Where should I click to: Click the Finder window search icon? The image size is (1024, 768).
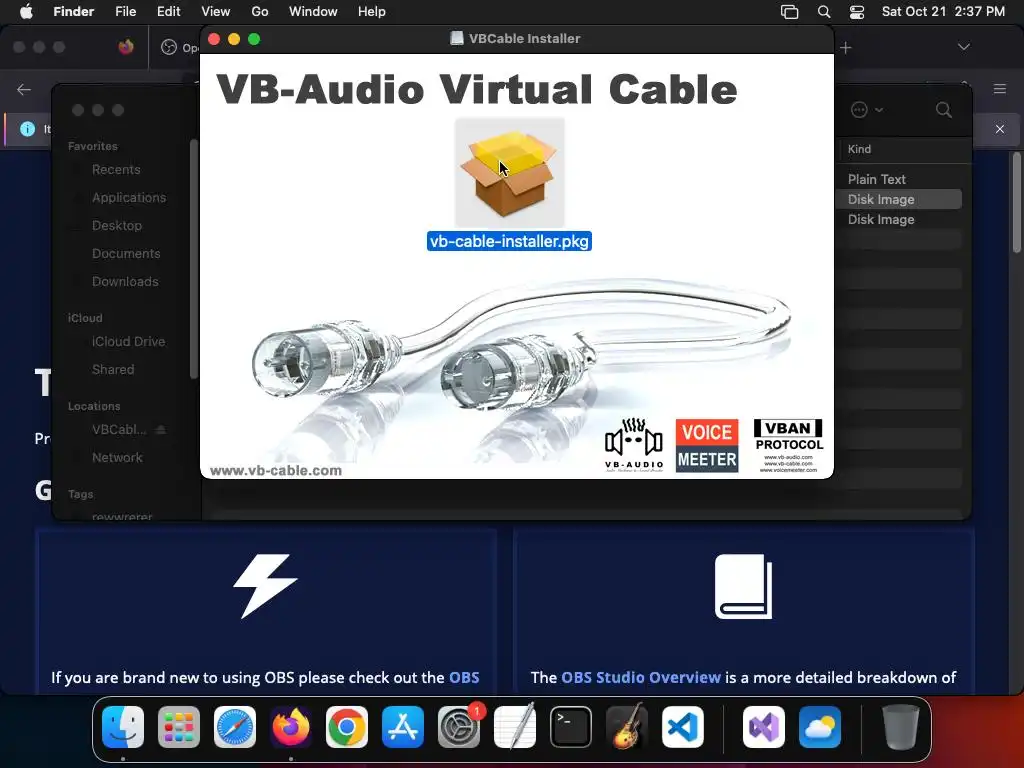click(x=943, y=110)
